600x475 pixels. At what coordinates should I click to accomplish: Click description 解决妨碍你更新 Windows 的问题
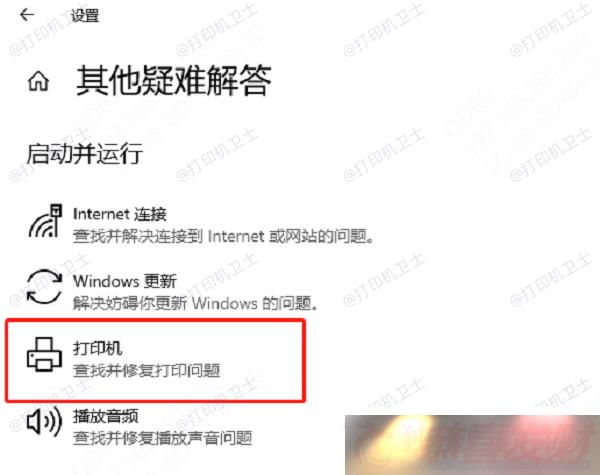[195, 304]
